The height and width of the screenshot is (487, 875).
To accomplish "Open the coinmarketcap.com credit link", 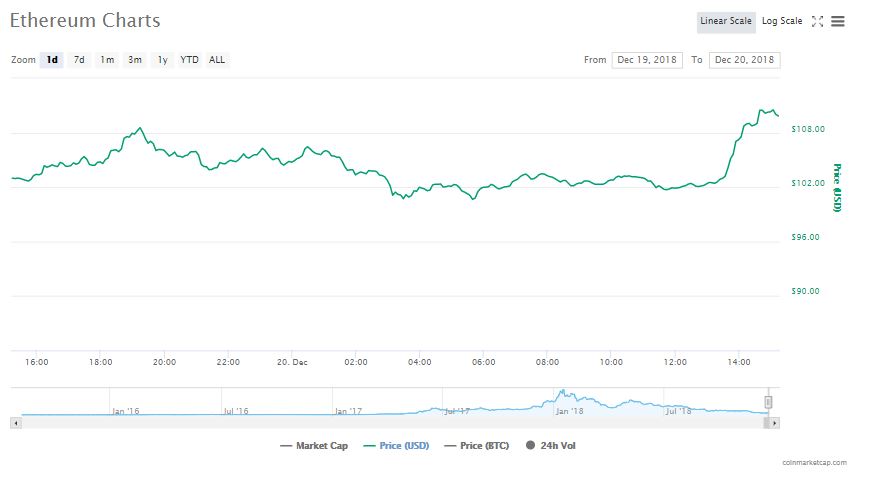I will click(x=814, y=462).
